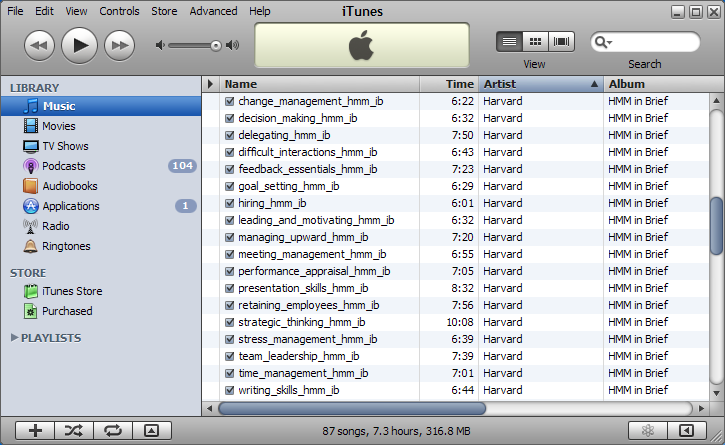Switch to Cover Flow view

[561, 42]
